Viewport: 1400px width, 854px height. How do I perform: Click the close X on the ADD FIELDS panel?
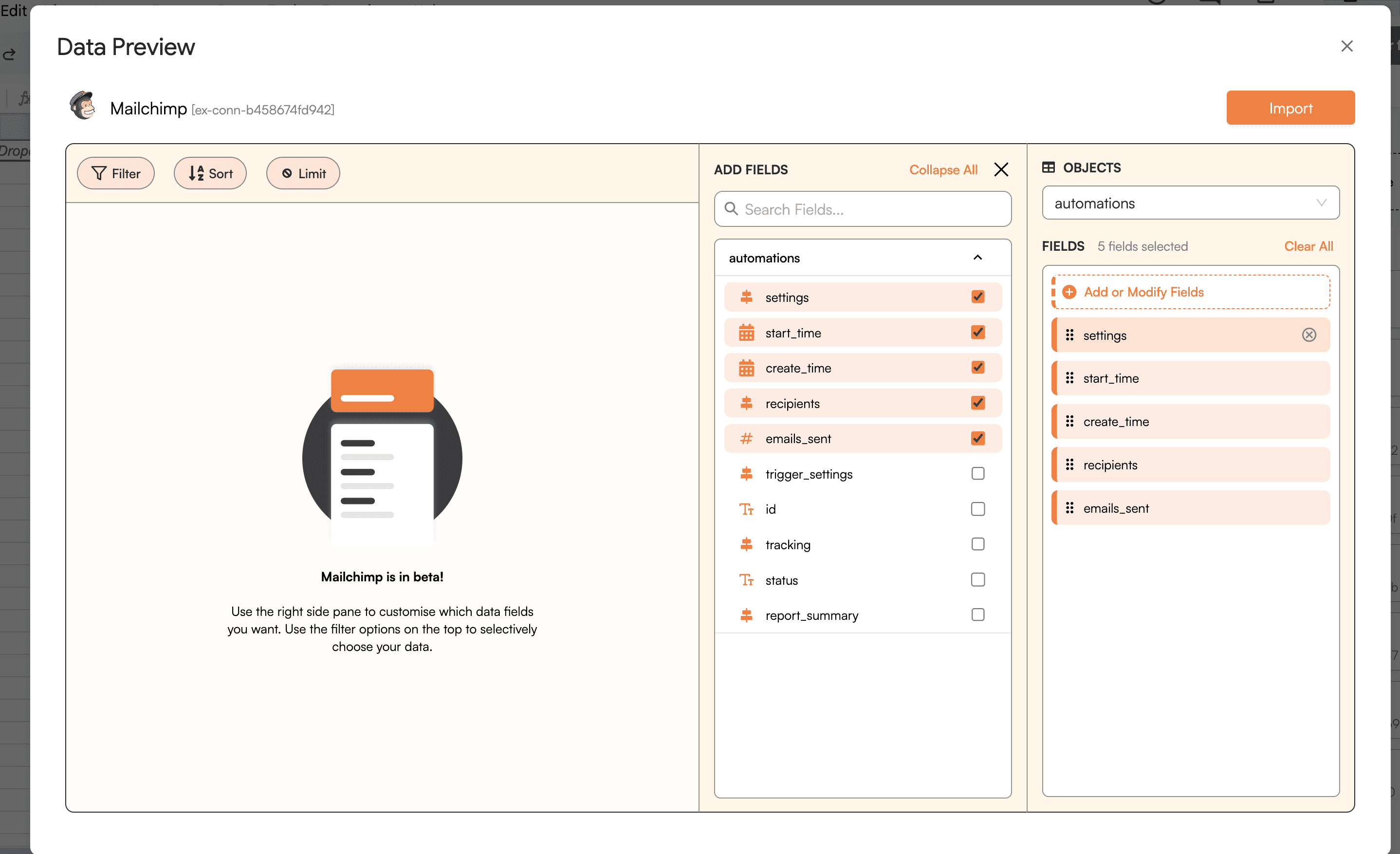(x=1001, y=168)
